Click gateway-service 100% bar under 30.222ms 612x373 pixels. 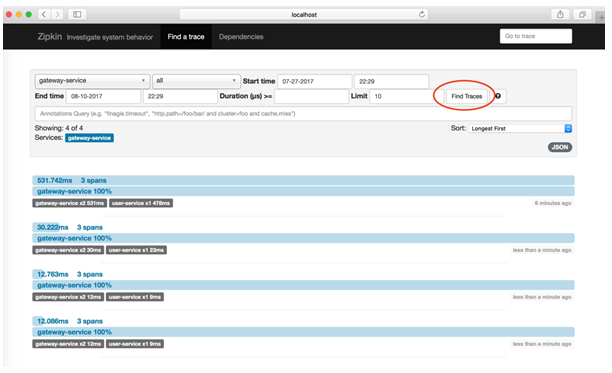coord(303,238)
